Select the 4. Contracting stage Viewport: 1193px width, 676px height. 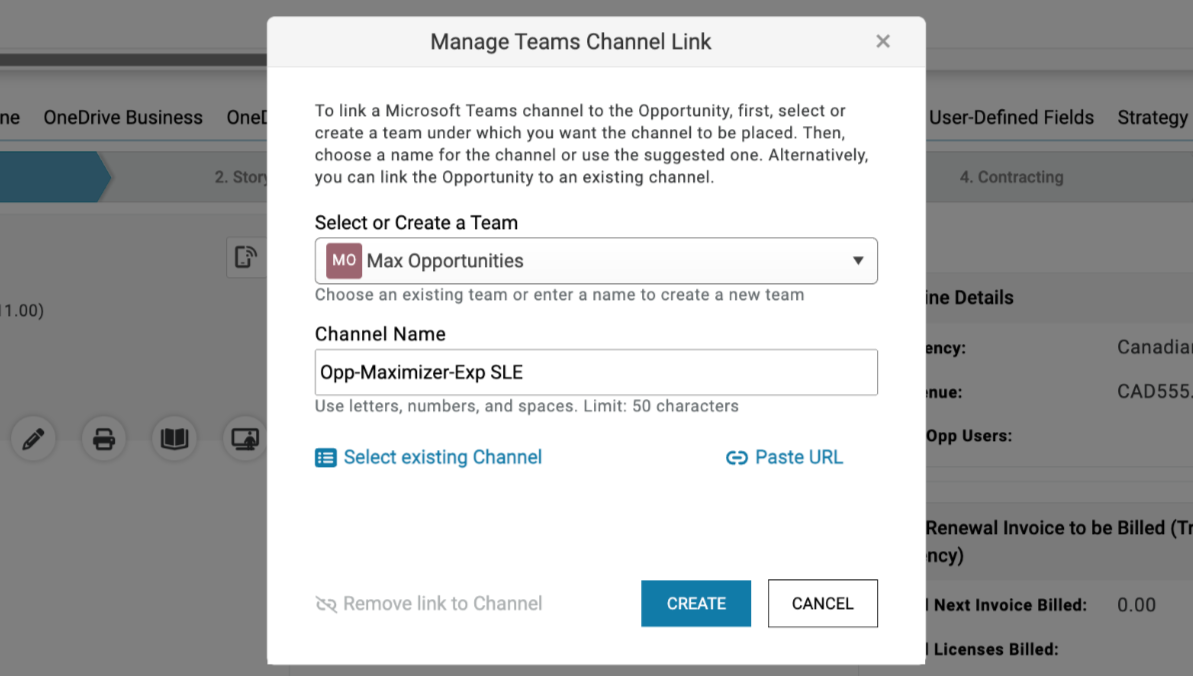pyautogui.click(x=1011, y=177)
